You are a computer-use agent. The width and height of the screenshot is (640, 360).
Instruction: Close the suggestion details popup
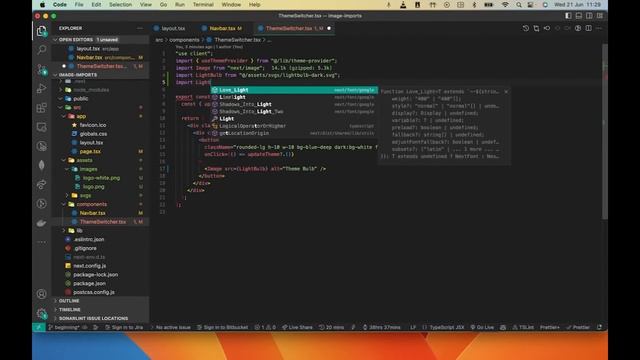[506, 91]
